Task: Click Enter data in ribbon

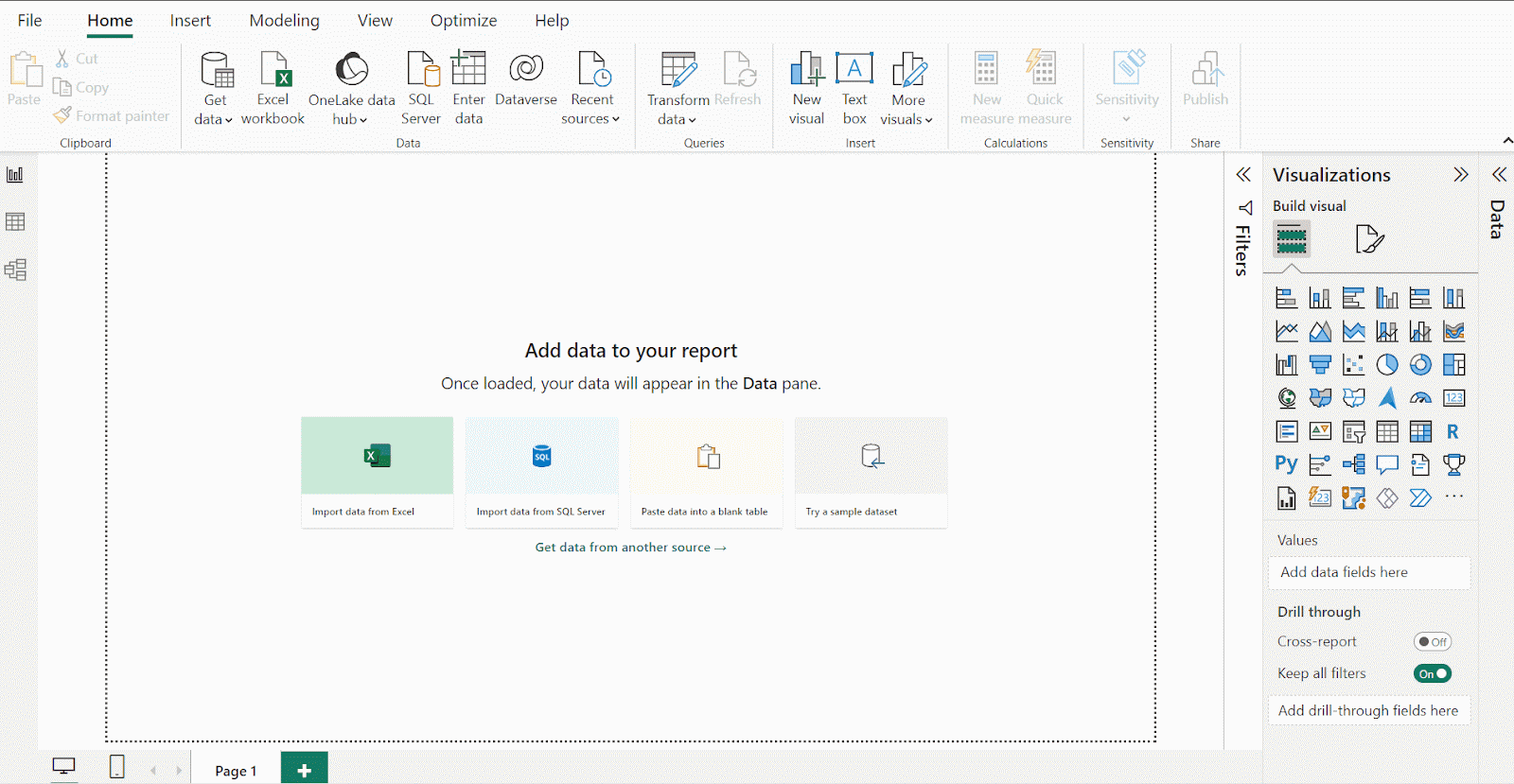Action: [x=468, y=88]
